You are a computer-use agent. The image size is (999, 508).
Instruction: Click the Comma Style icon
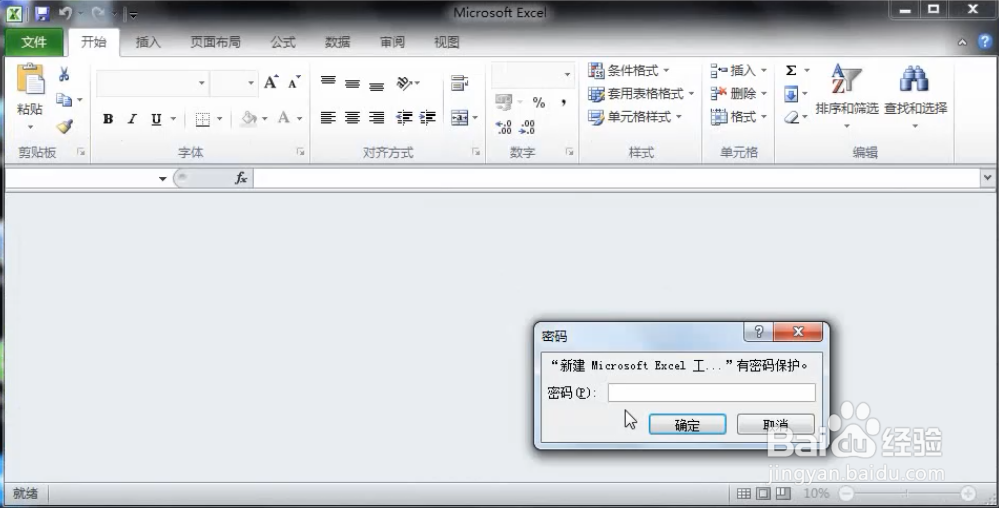(x=564, y=102)
